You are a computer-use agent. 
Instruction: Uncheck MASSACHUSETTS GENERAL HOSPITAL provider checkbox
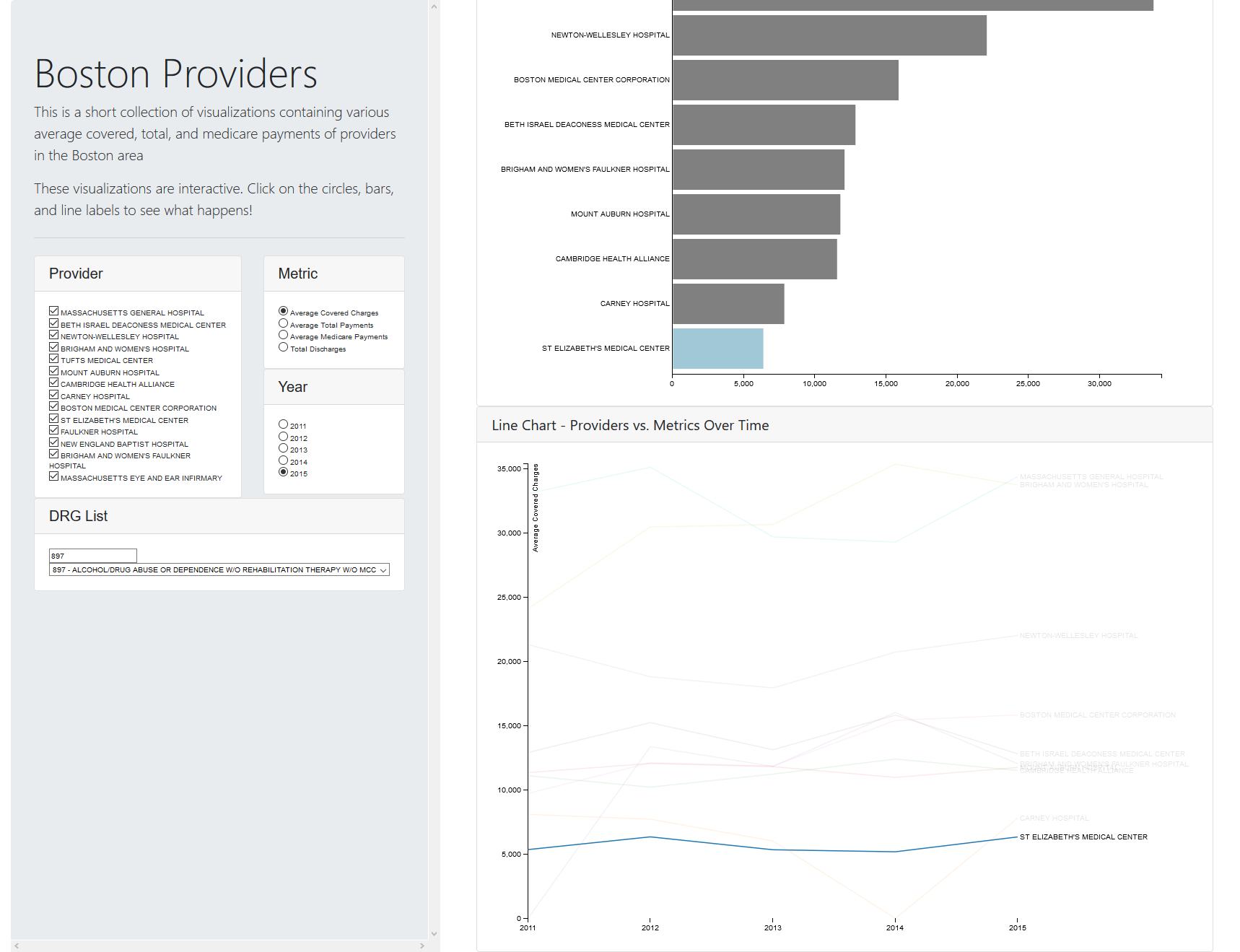coord(53,311)
